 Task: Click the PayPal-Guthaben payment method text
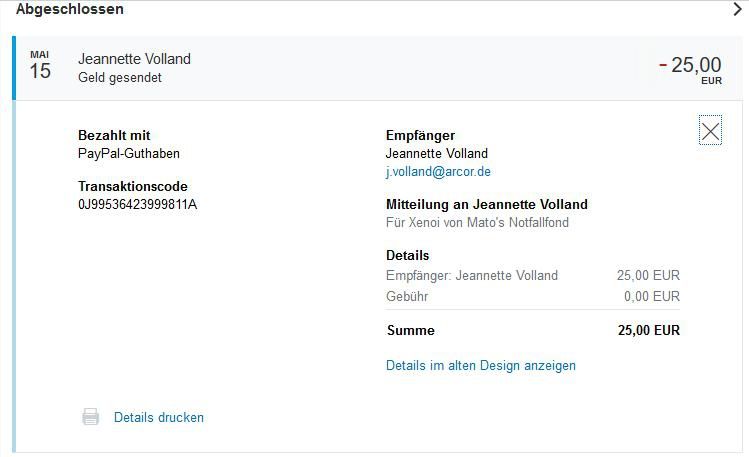[129, 153]
